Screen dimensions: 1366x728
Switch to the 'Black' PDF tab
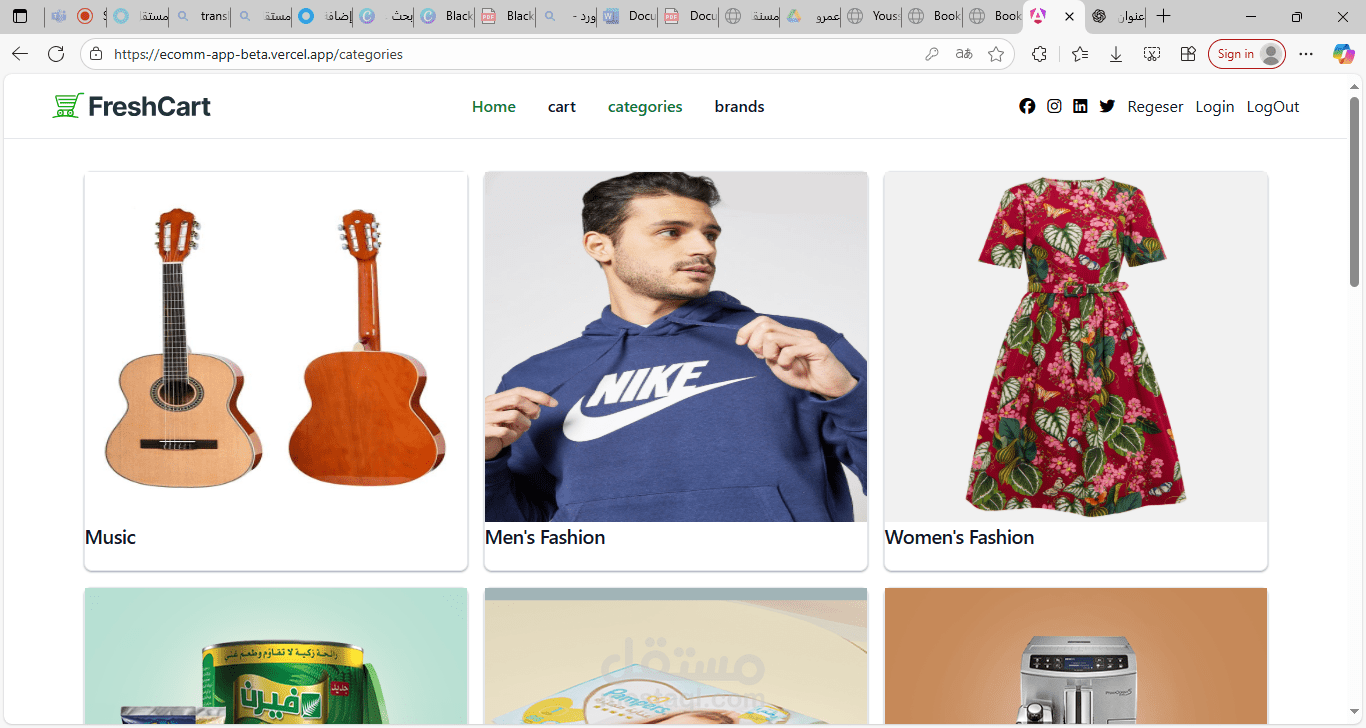[506, 16]
